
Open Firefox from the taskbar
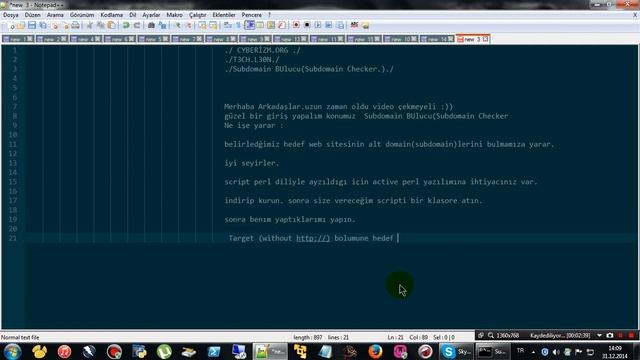coord(375,351)
